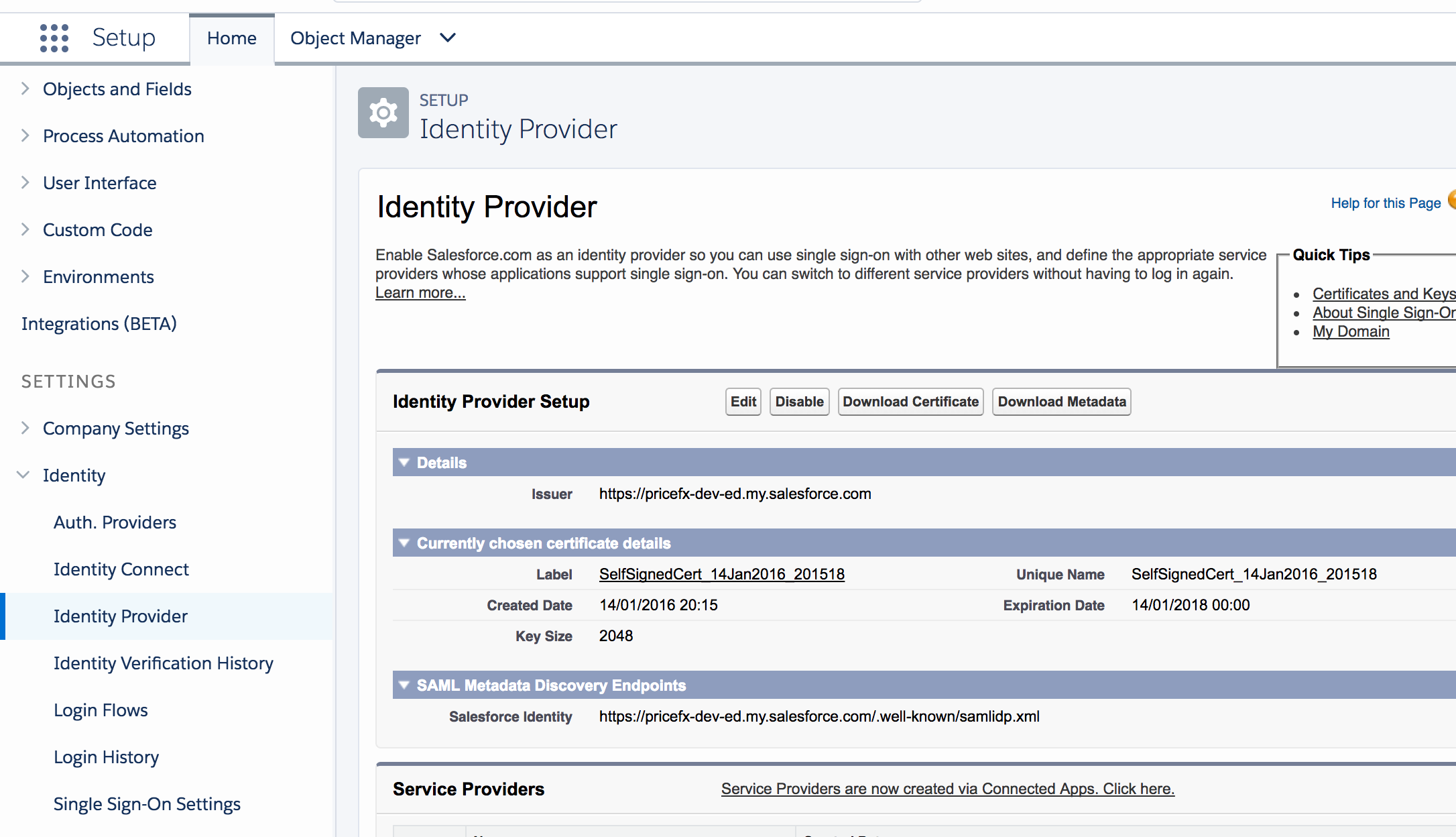Click the help icon beside "Help for this Page"

[1452, 199]
